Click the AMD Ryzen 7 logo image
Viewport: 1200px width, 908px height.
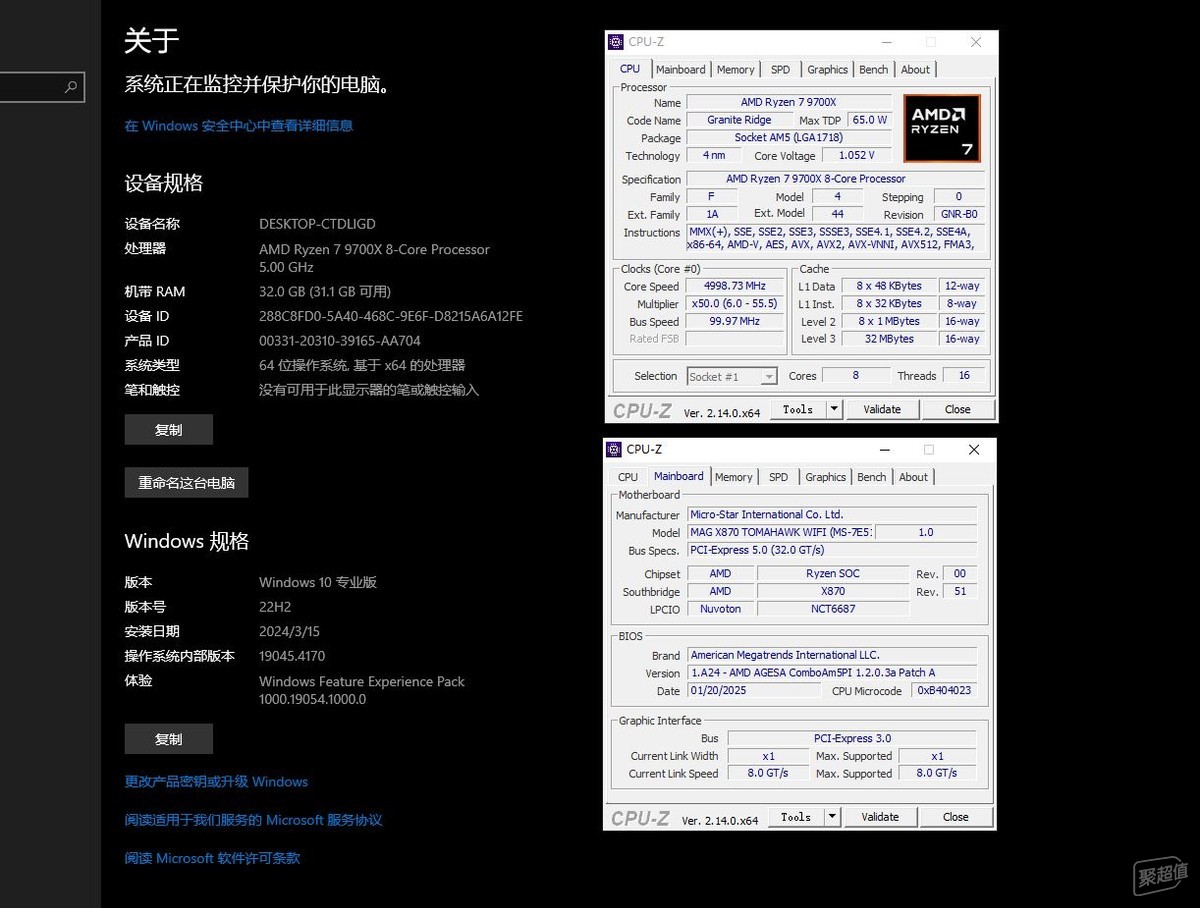point(942,128)
